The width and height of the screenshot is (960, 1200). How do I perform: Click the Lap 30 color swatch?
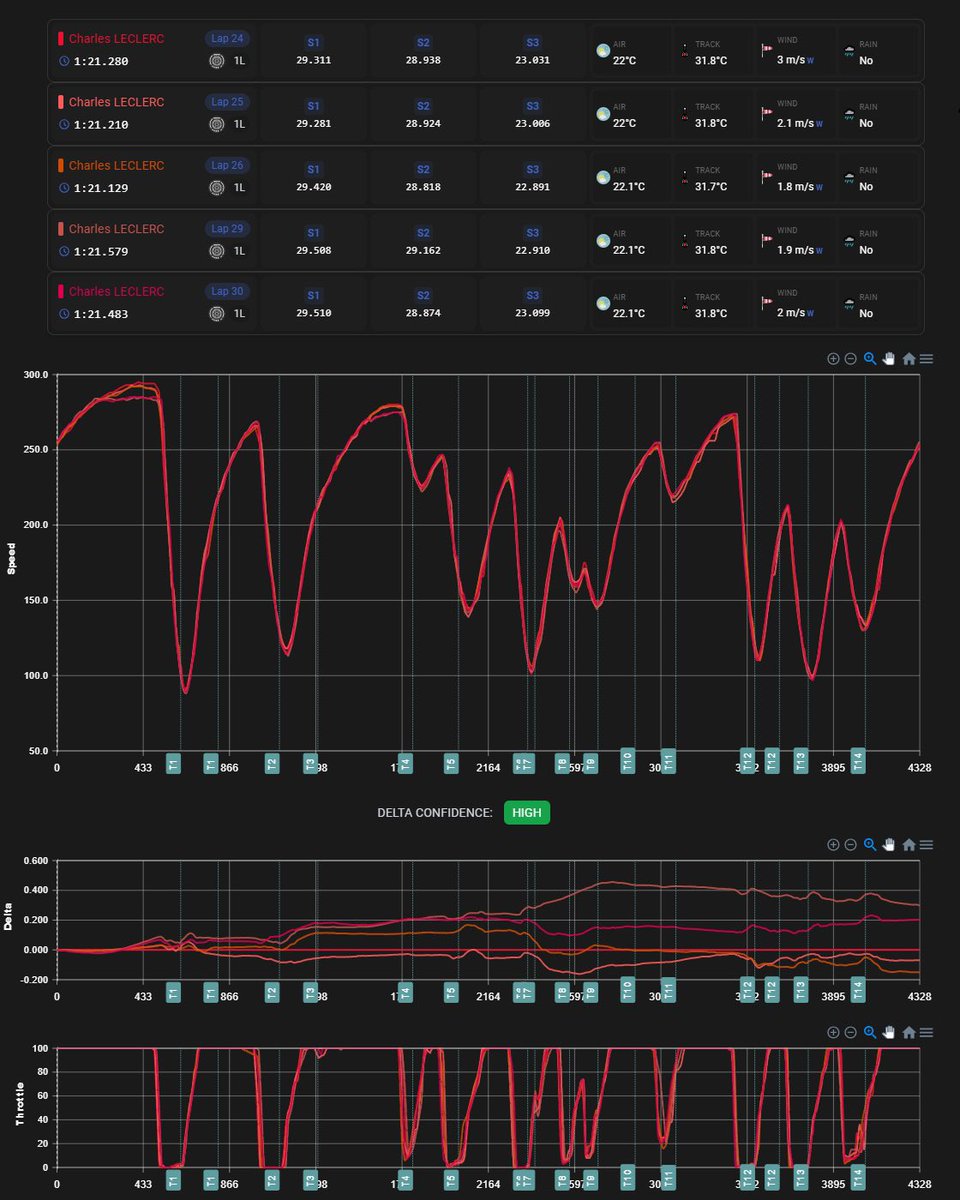(x=61, y=292)
